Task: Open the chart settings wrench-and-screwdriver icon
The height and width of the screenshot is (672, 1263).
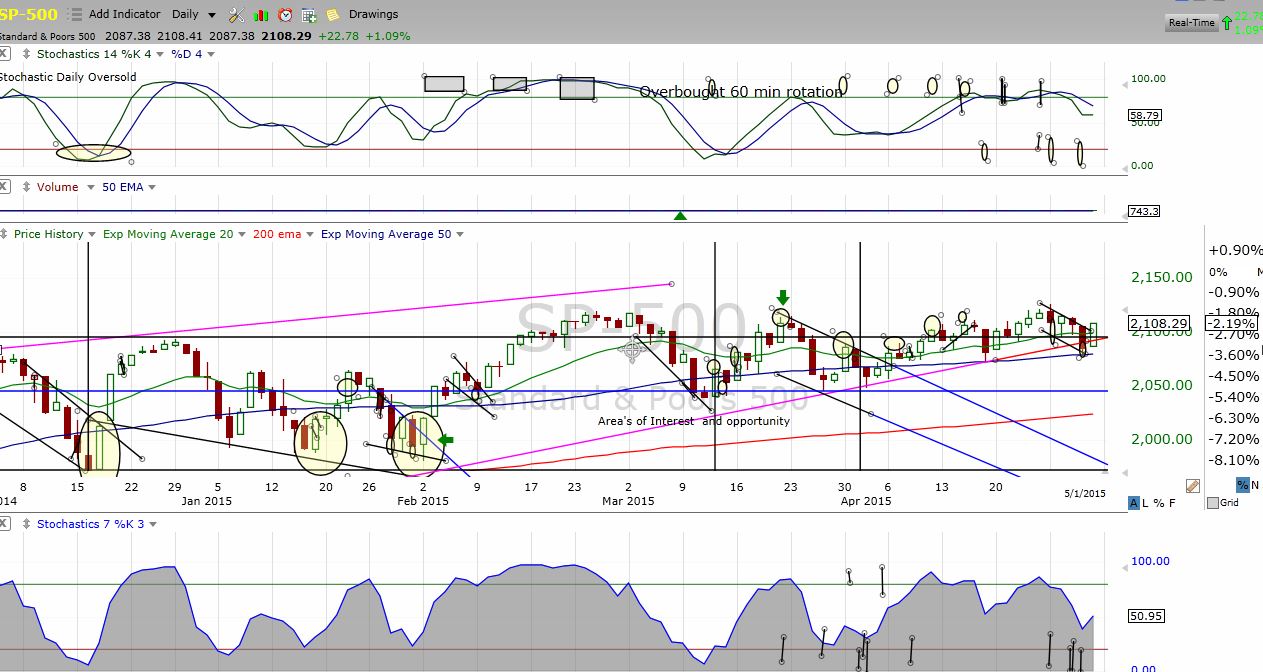Action: click(x=236, y=15)
